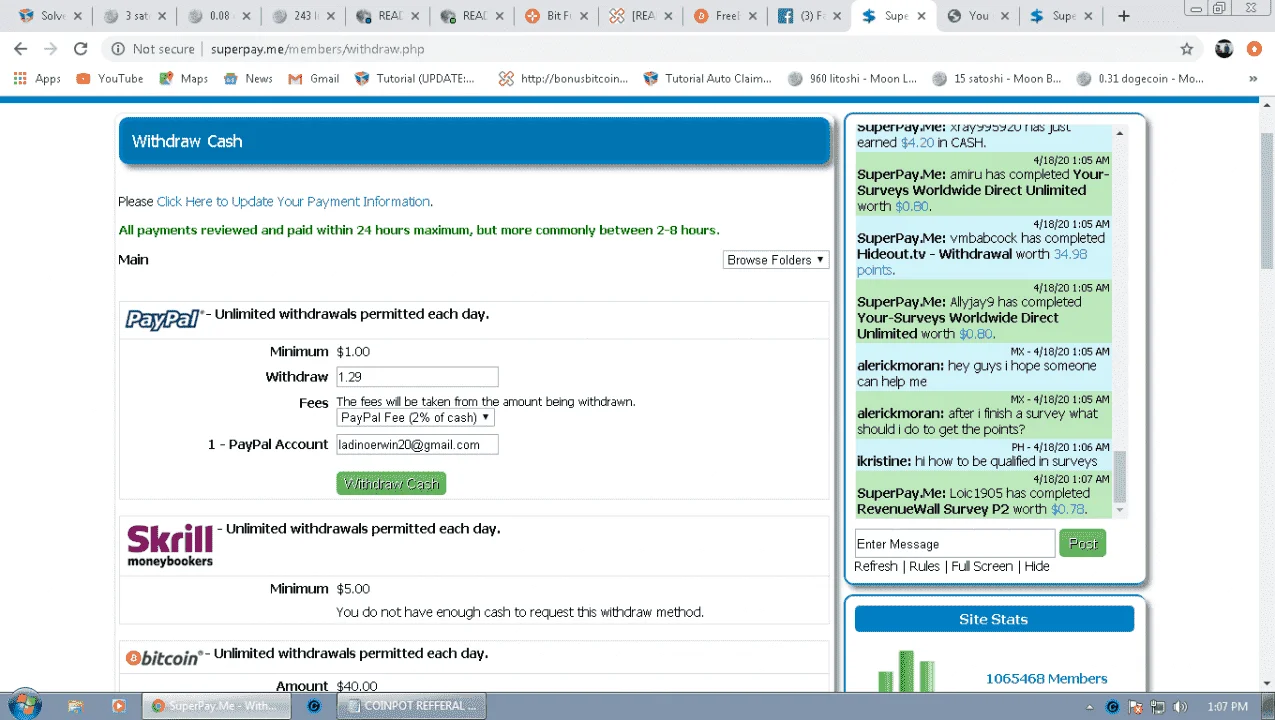Click the Refresh chat link
This screenshot has height=720, width=1275.
876,566
